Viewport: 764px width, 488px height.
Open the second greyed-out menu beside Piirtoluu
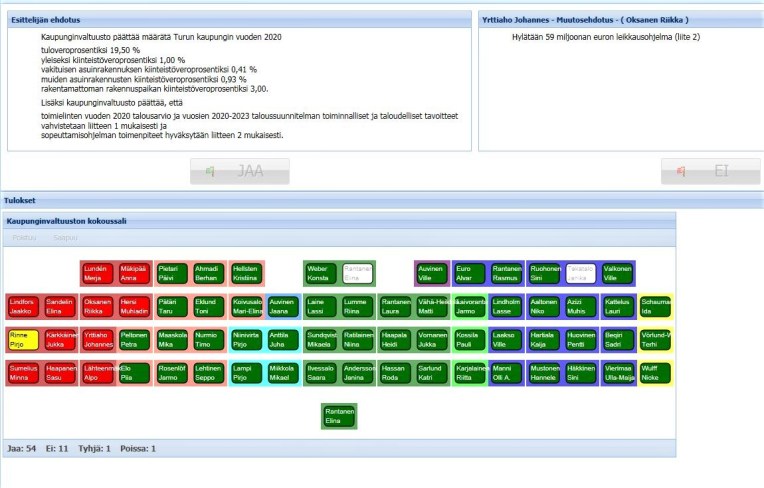tap(66, 238)
